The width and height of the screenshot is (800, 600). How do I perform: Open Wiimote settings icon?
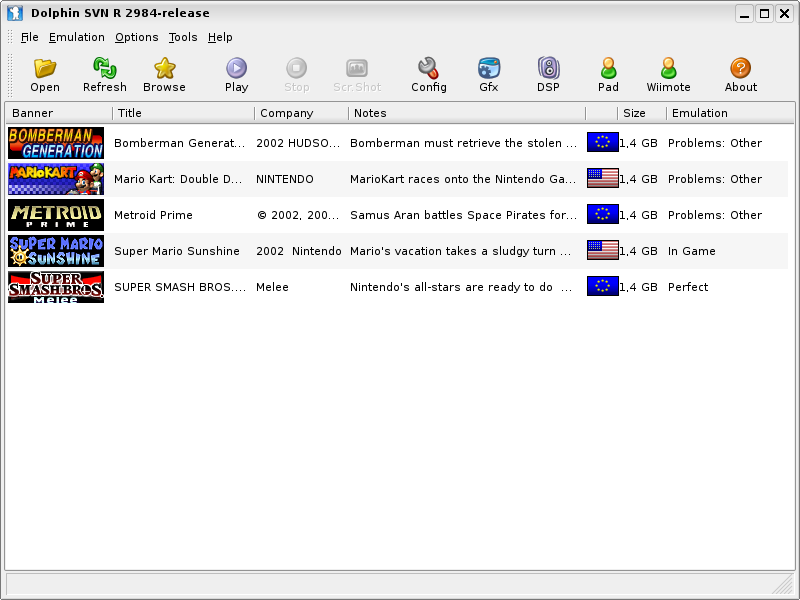pos(668,68)
